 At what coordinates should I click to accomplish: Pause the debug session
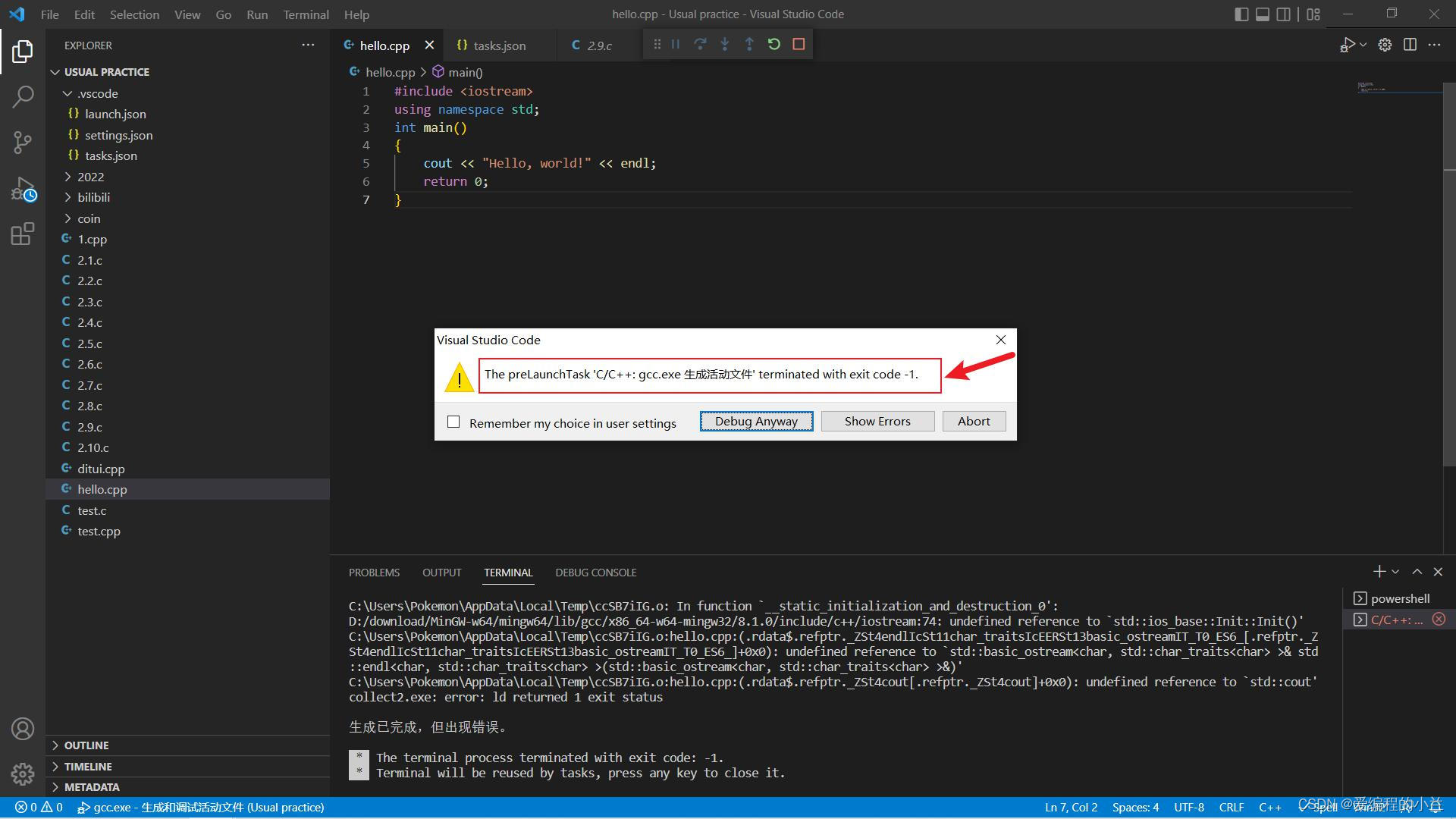(676, 45)
